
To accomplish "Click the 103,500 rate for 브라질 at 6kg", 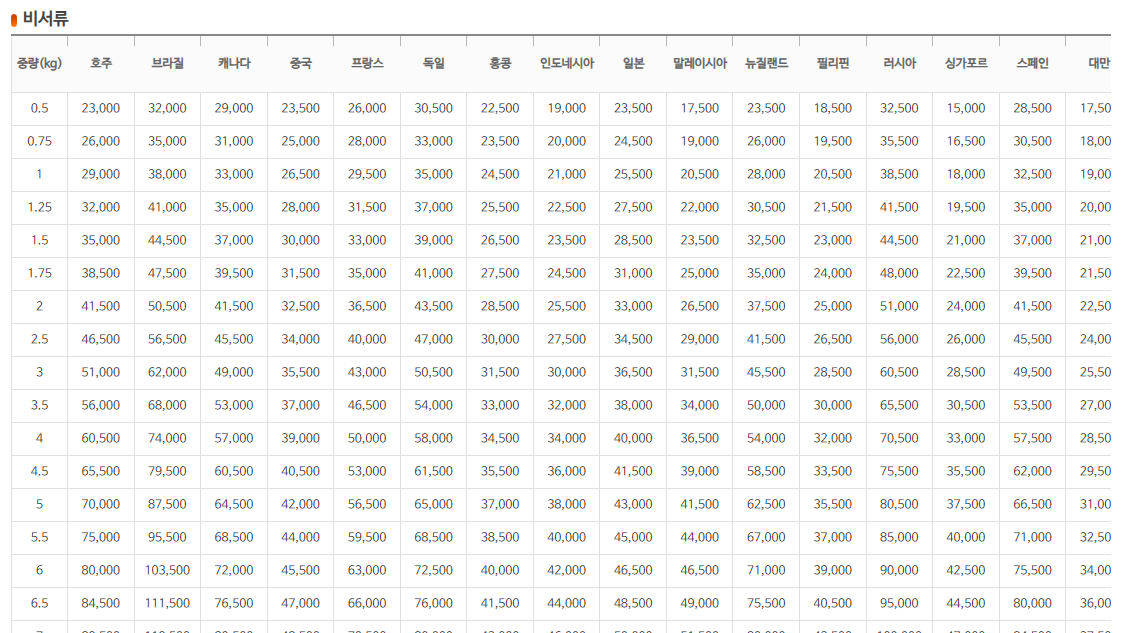I will coord(166,570).
